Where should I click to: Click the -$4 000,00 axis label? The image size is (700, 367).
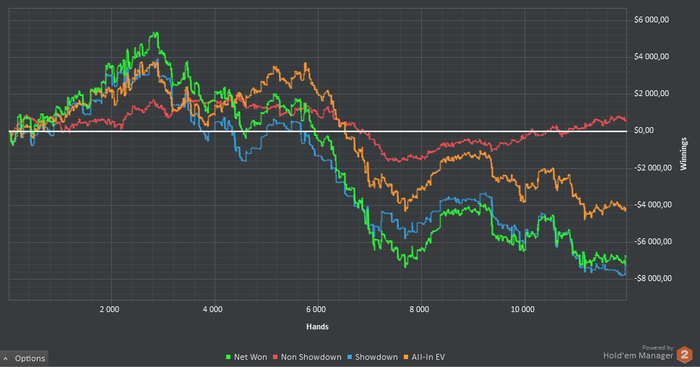click(x=653, y=204)
